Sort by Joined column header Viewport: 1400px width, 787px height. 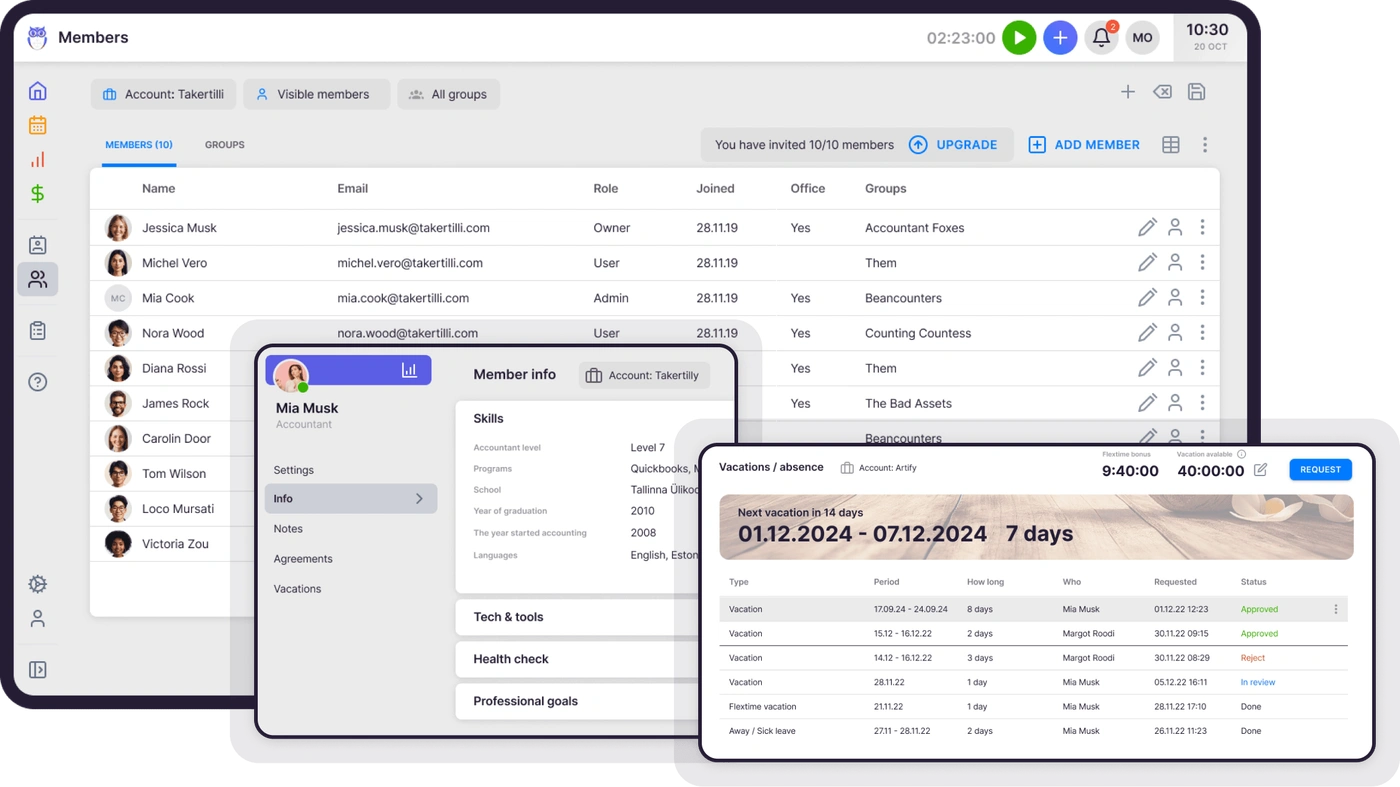point(715,188)
